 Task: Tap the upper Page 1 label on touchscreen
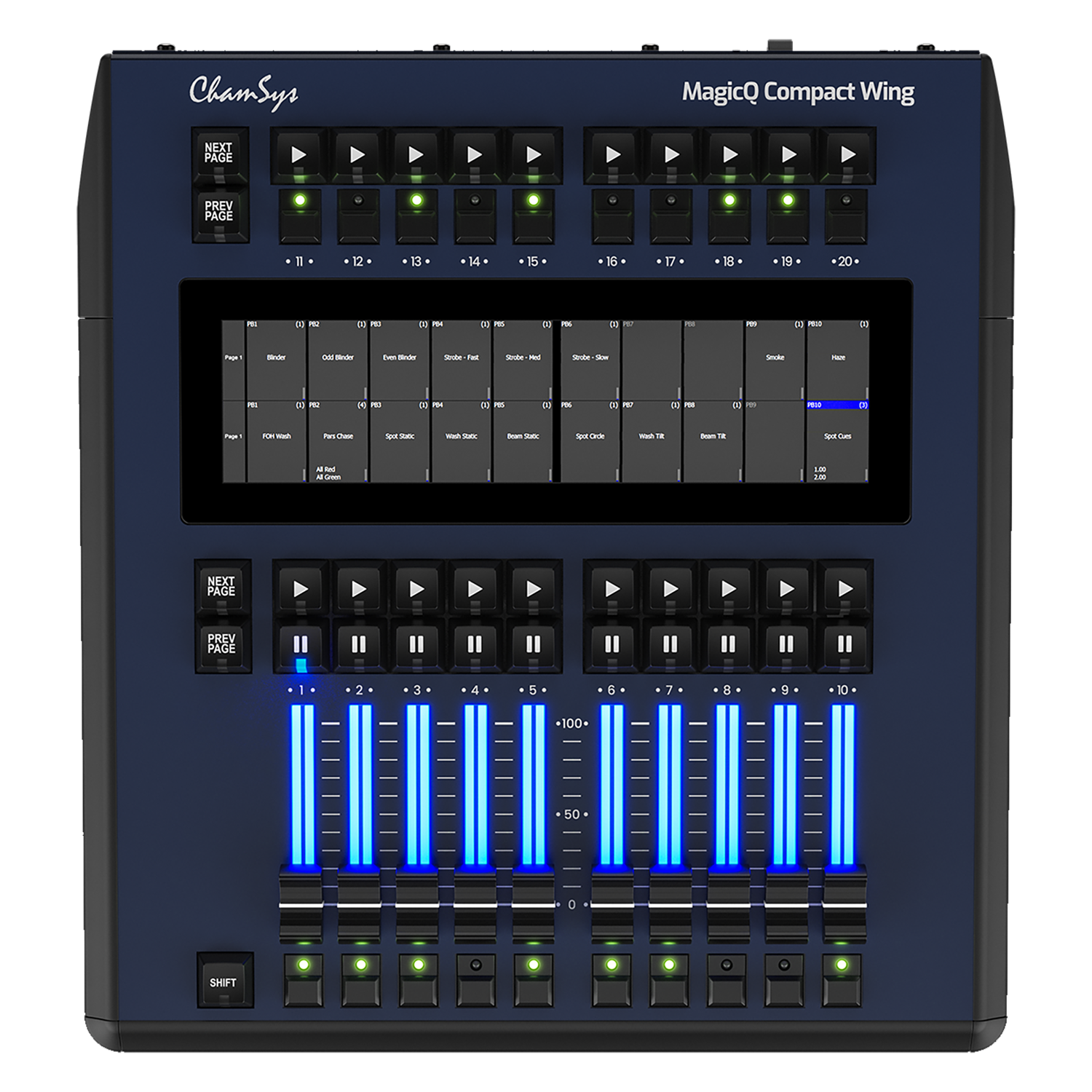pos(232,357)
